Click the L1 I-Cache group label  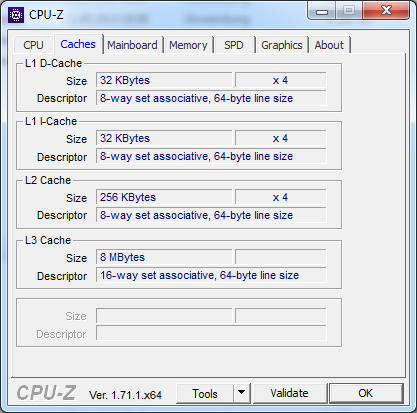[x=51, y=121]
